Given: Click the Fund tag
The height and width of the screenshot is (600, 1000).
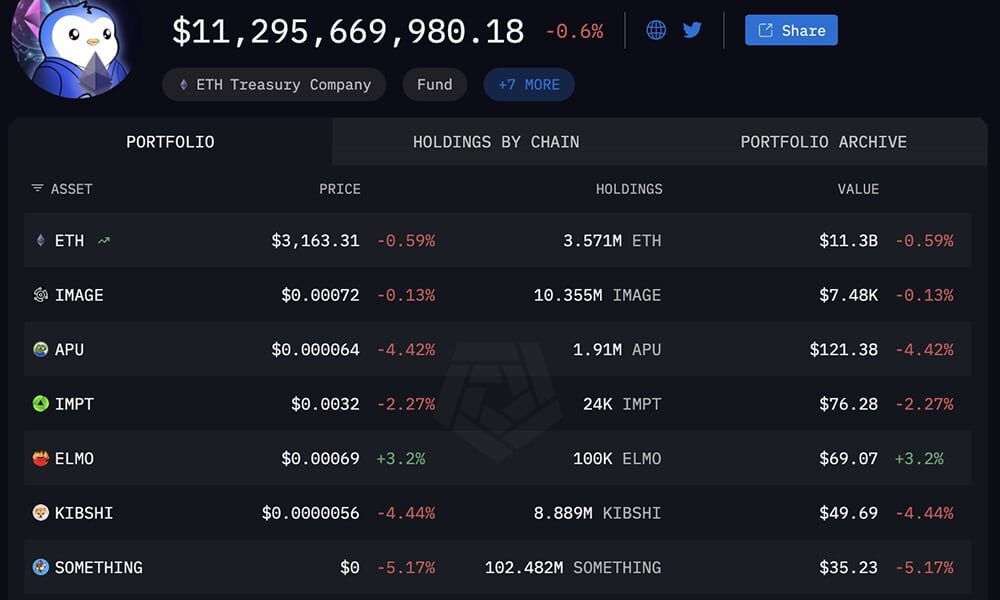Looking at the screenshot, I should click(x=434, y=85).
